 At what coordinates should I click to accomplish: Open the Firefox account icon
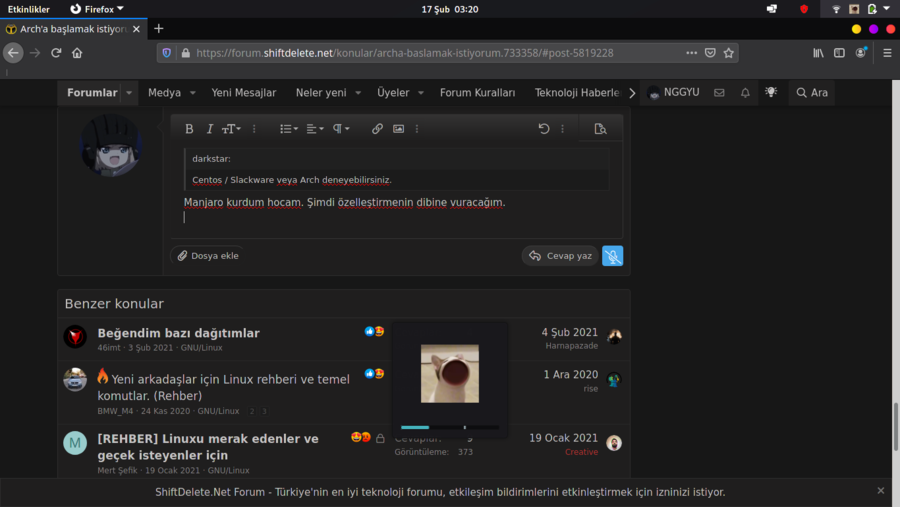[860, 53]
